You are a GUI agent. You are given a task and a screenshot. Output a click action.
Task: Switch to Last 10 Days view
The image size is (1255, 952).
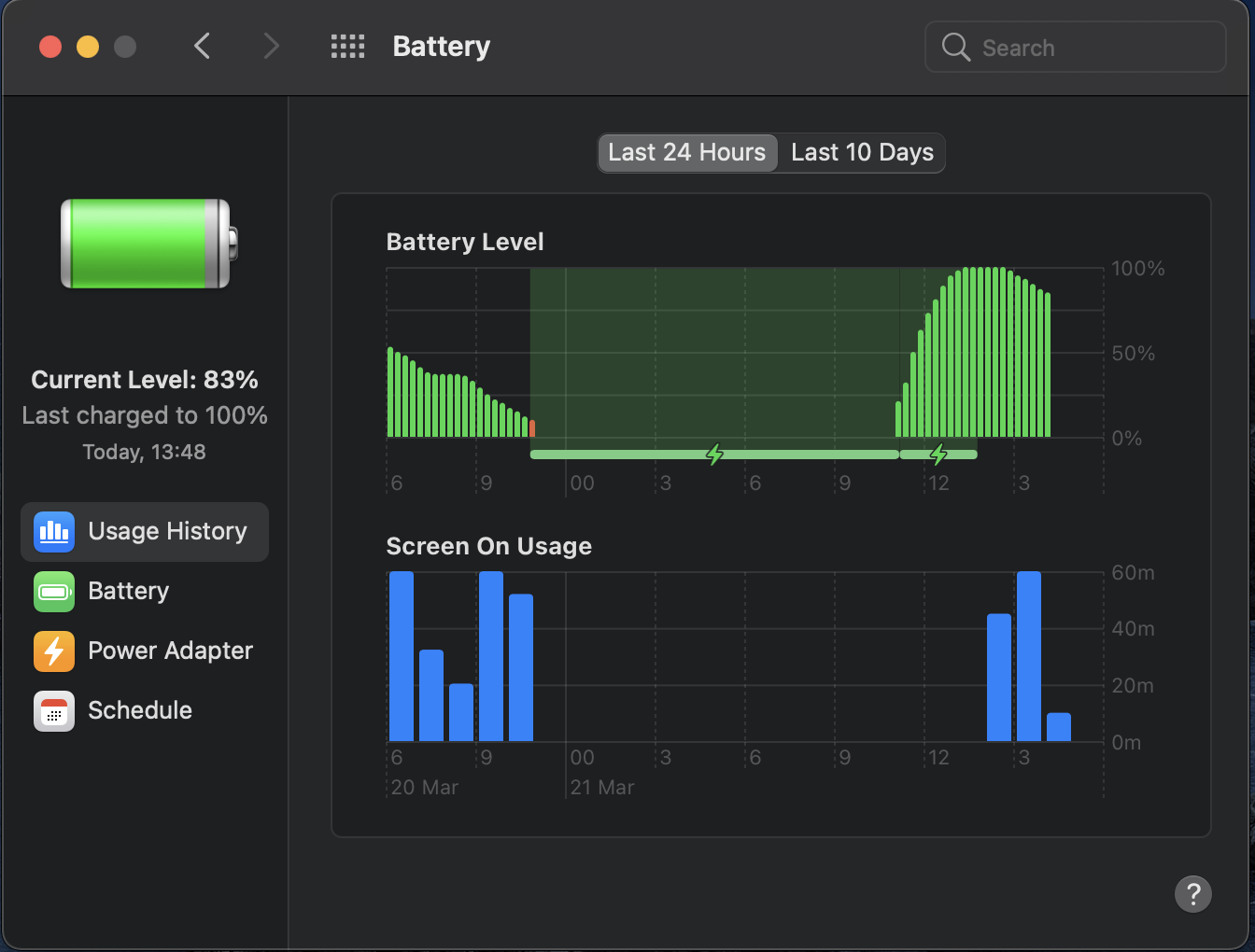click(862, 153)
